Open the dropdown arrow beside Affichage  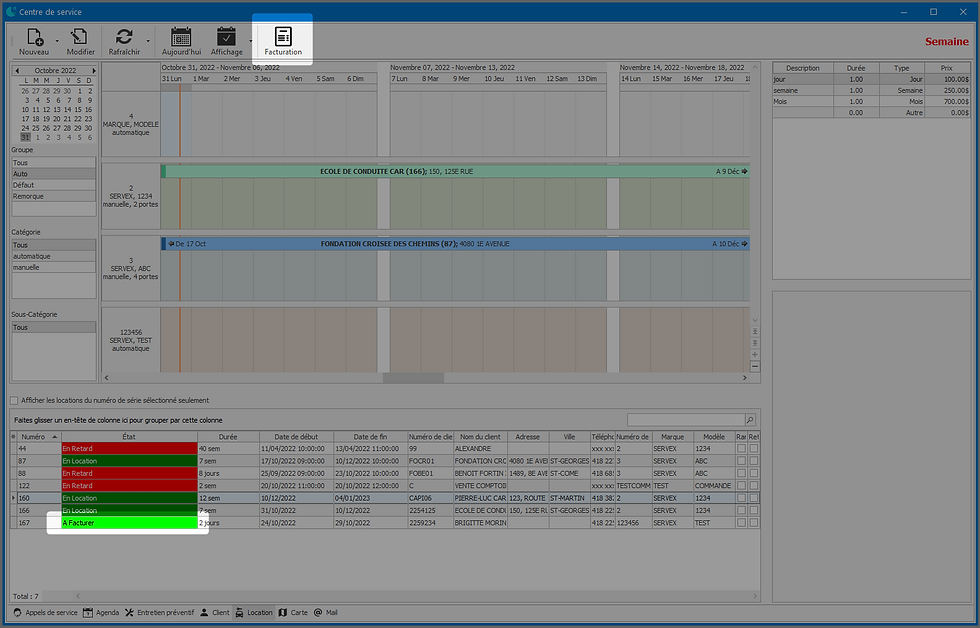tap(251, 41)
